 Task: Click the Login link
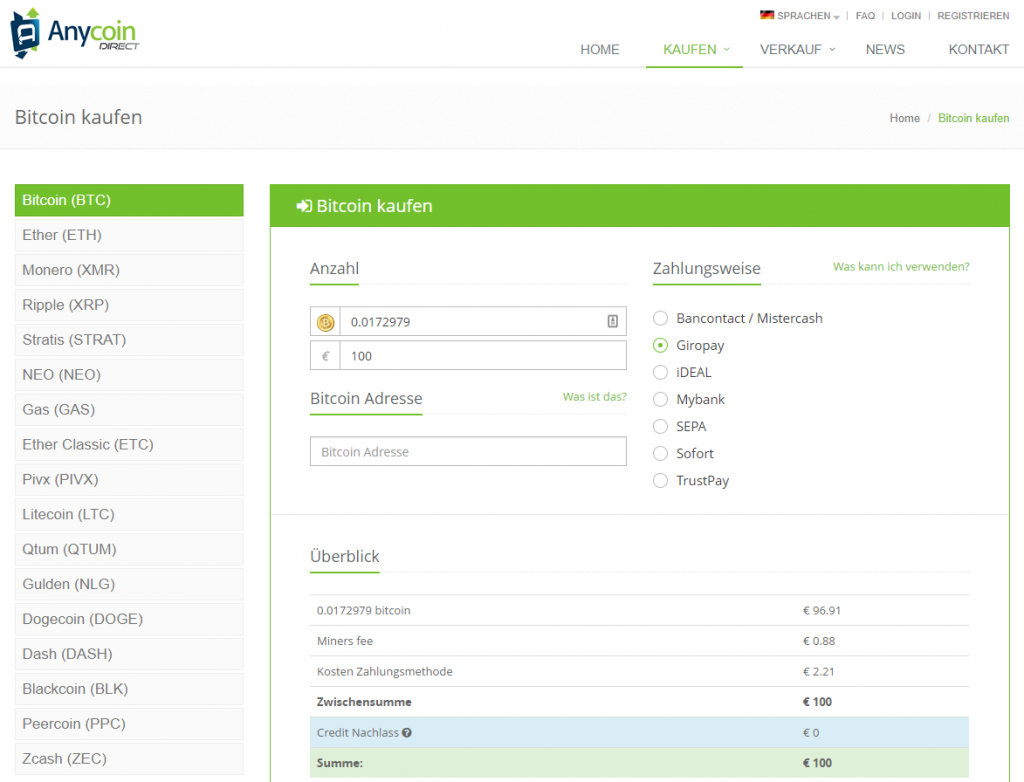pos(906,16)
